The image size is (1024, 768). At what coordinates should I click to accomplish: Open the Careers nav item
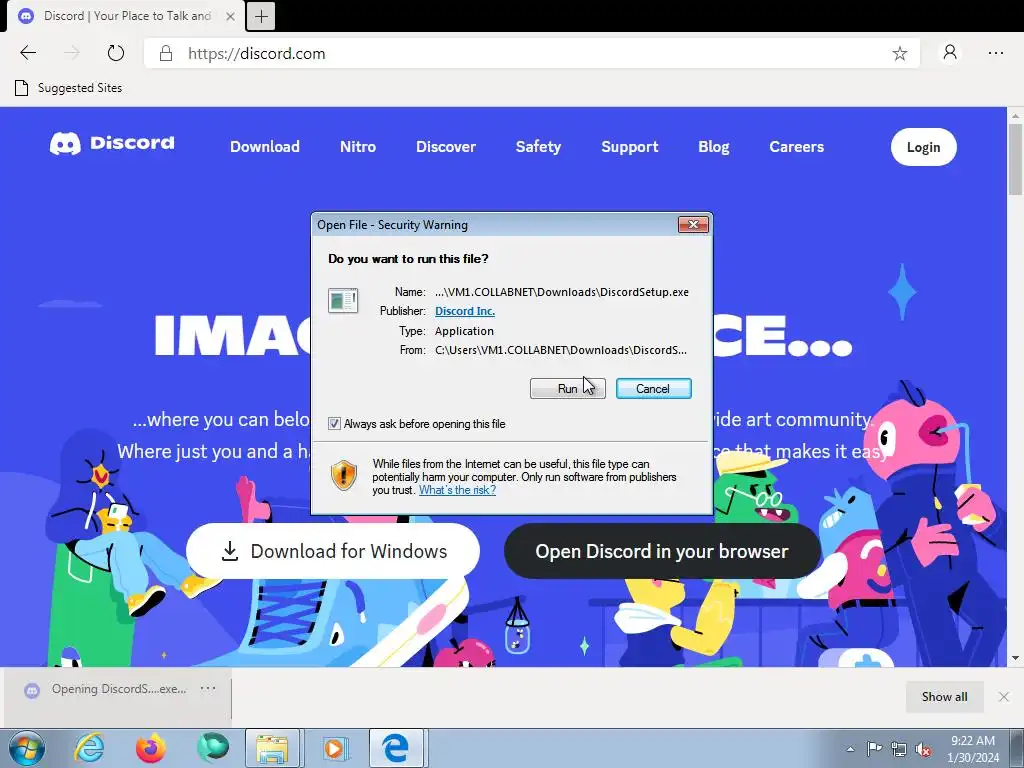coord(796,147)
